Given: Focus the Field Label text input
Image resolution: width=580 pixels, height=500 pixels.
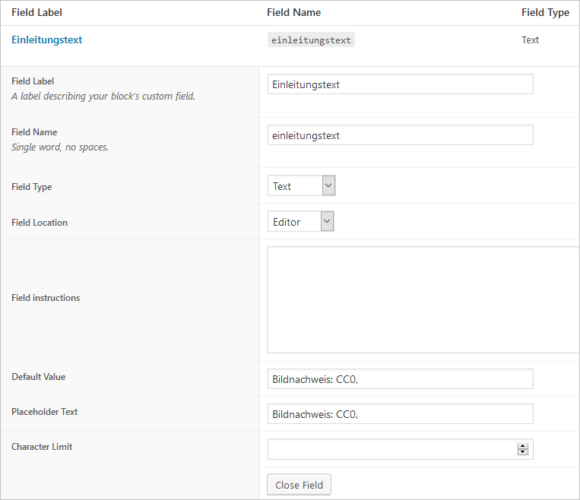Looking at the screenshot, I should tap(400, 84).
